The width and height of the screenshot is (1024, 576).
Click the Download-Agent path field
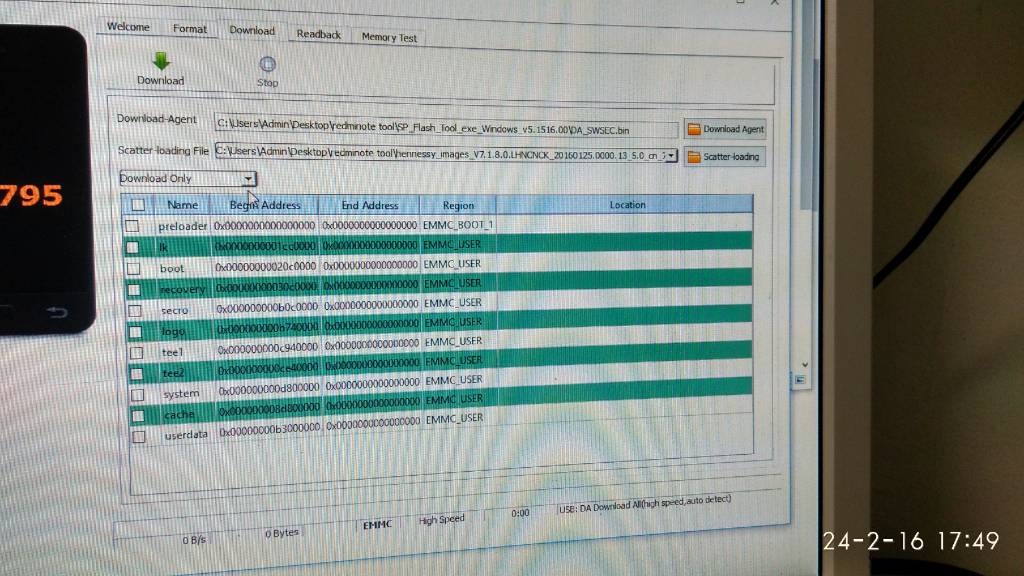446,128
